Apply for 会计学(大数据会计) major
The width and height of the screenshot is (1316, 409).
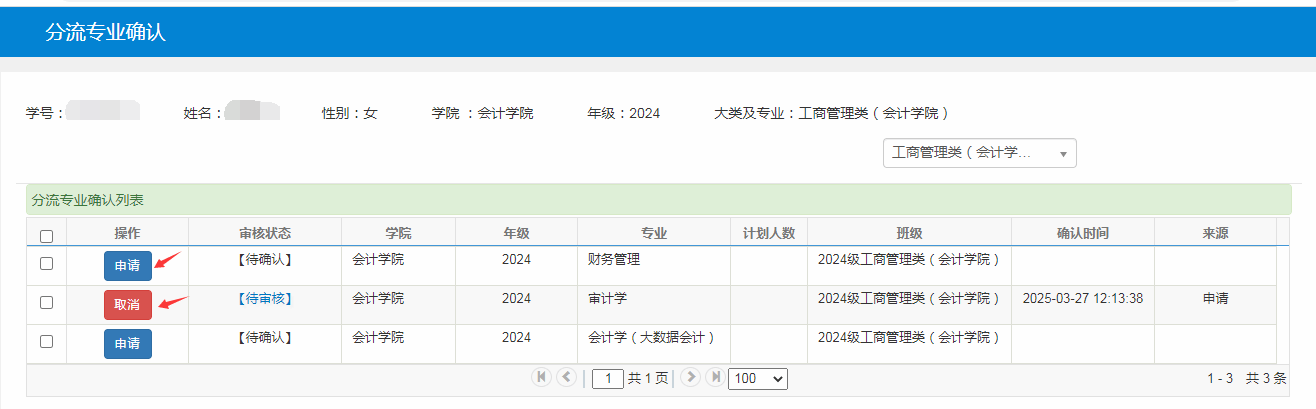128,344
